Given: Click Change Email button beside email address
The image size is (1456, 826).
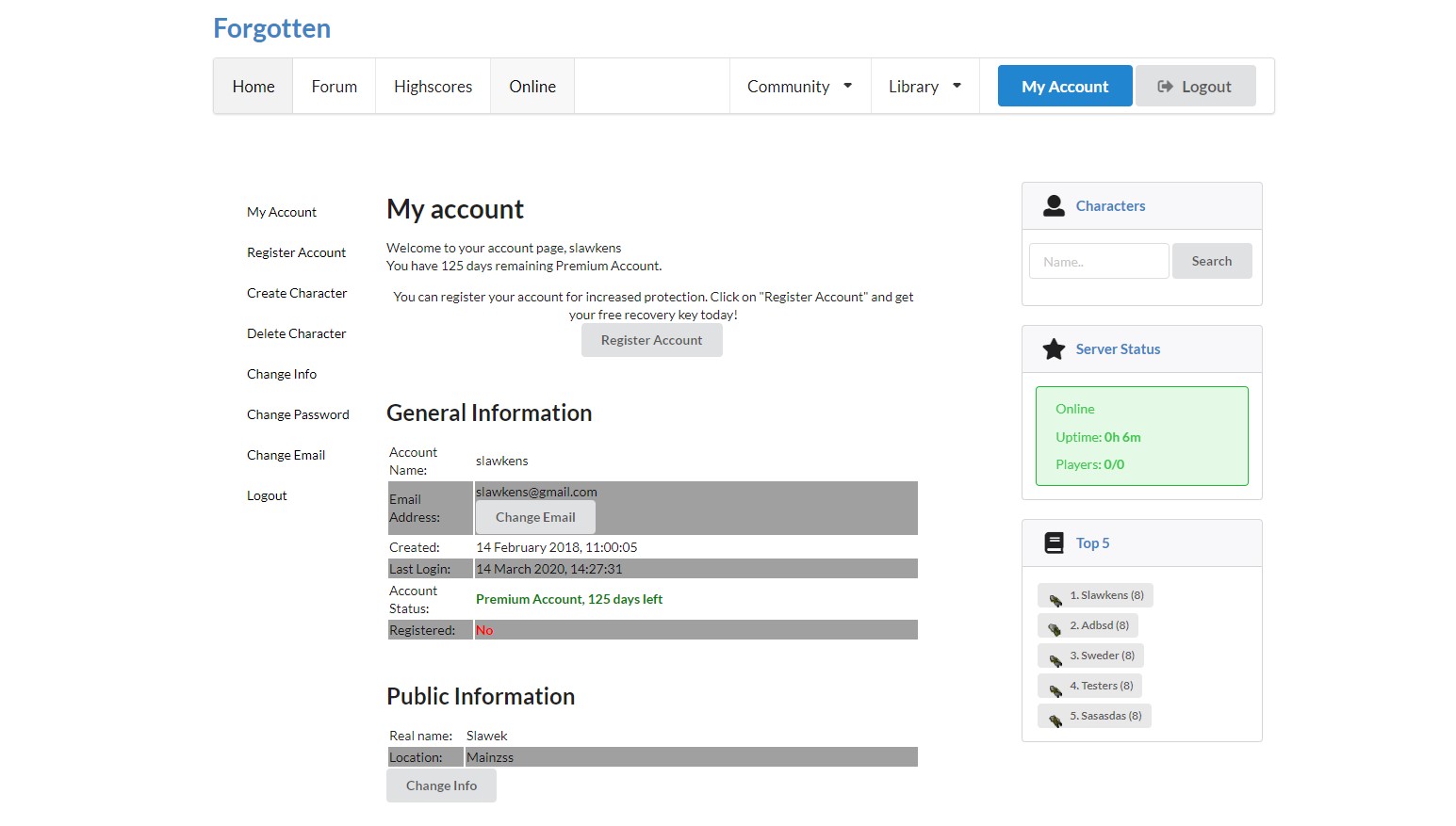Looking at the screenshot, I should click(x=535, y=517).
